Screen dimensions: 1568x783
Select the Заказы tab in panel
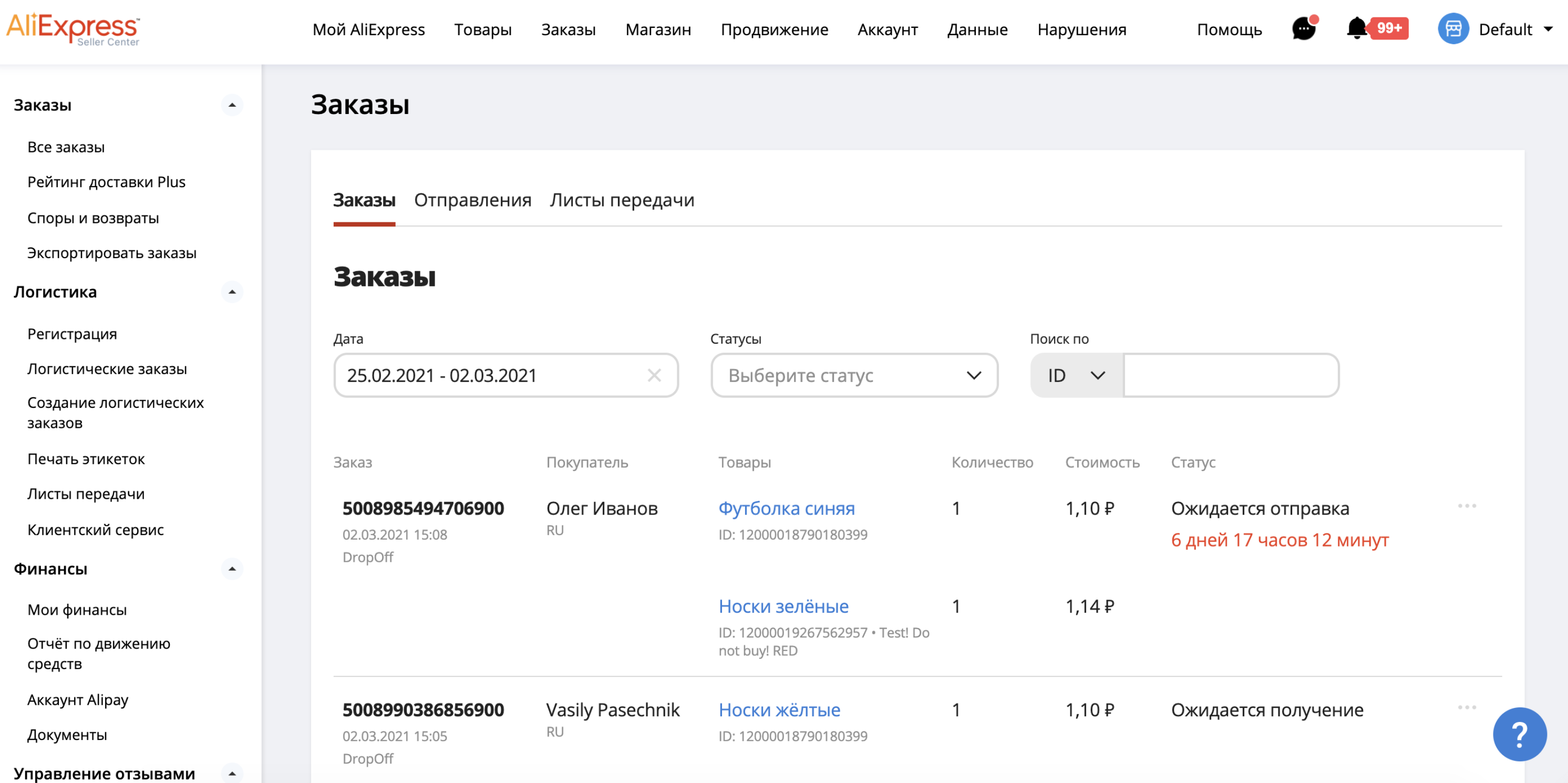click(364, 200)
